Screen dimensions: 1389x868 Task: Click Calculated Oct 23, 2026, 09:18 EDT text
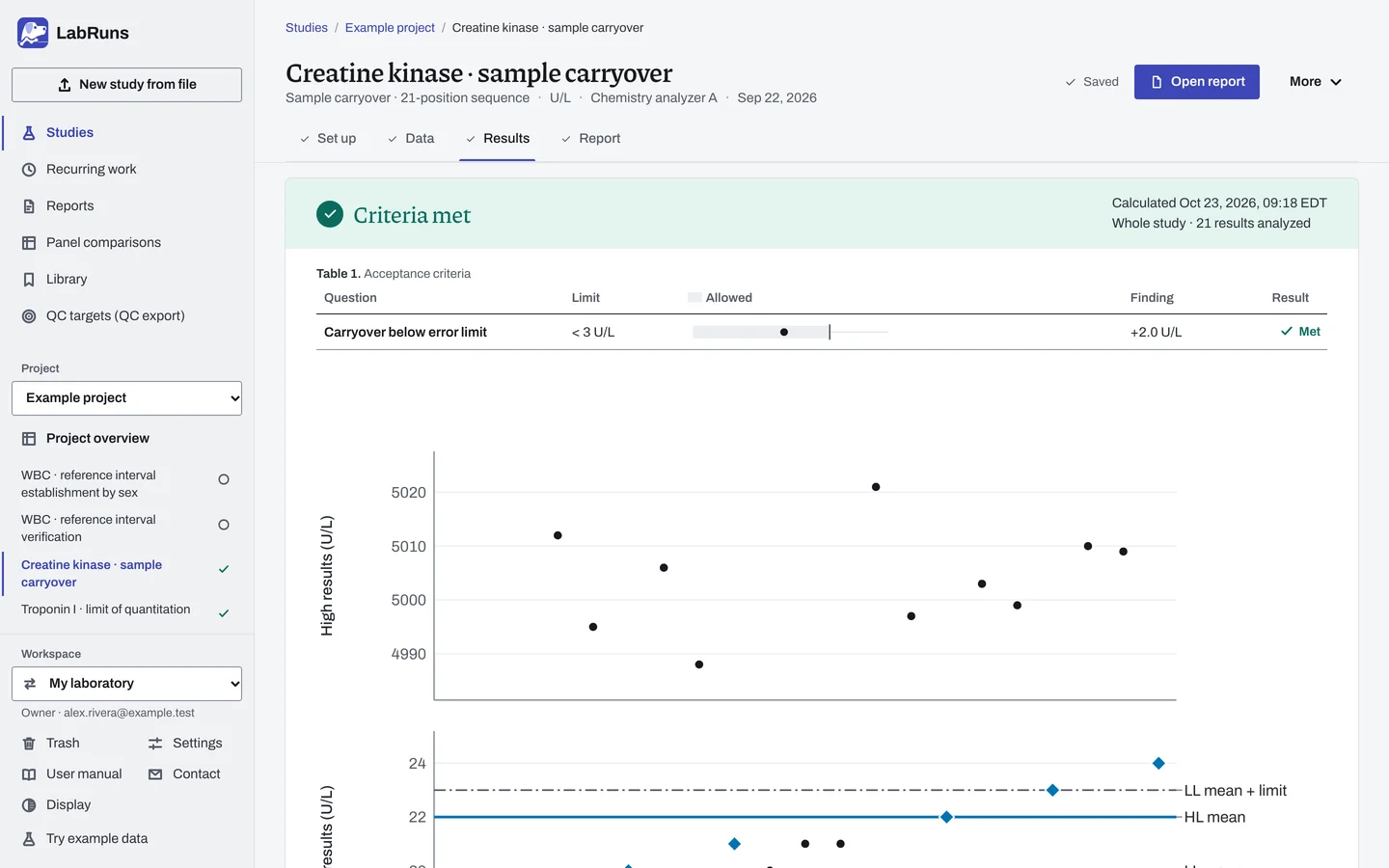pyautogui.click(x=1219, y=203)
